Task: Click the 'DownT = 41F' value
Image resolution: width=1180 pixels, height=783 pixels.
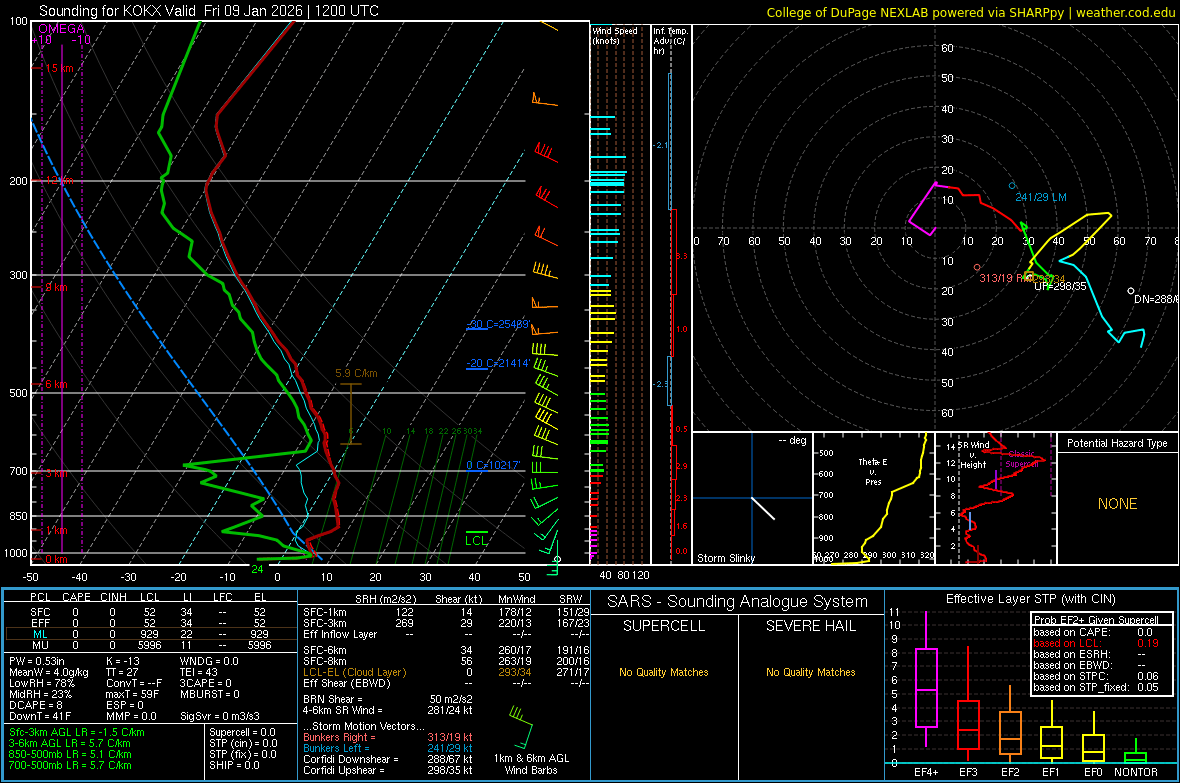Action: (40, 717)
